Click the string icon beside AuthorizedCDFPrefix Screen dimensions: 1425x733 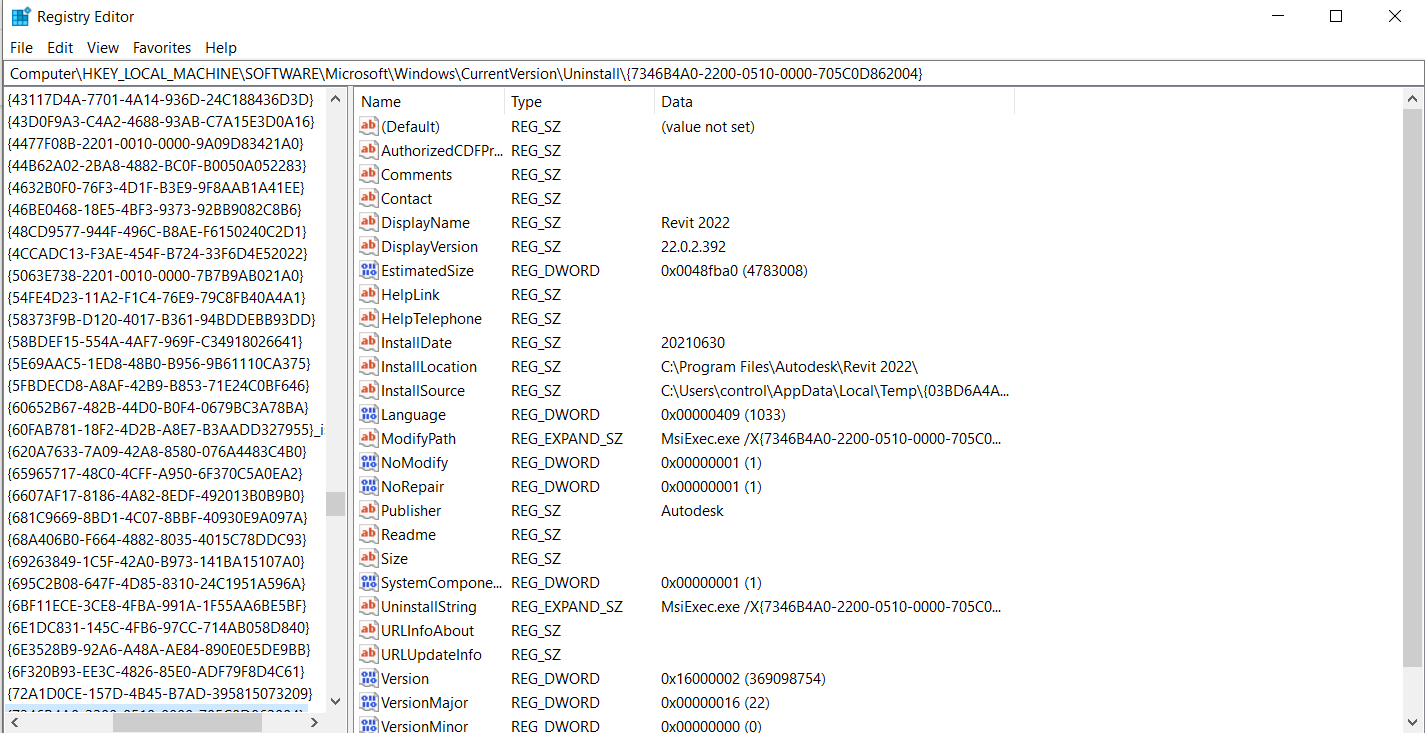369,151
